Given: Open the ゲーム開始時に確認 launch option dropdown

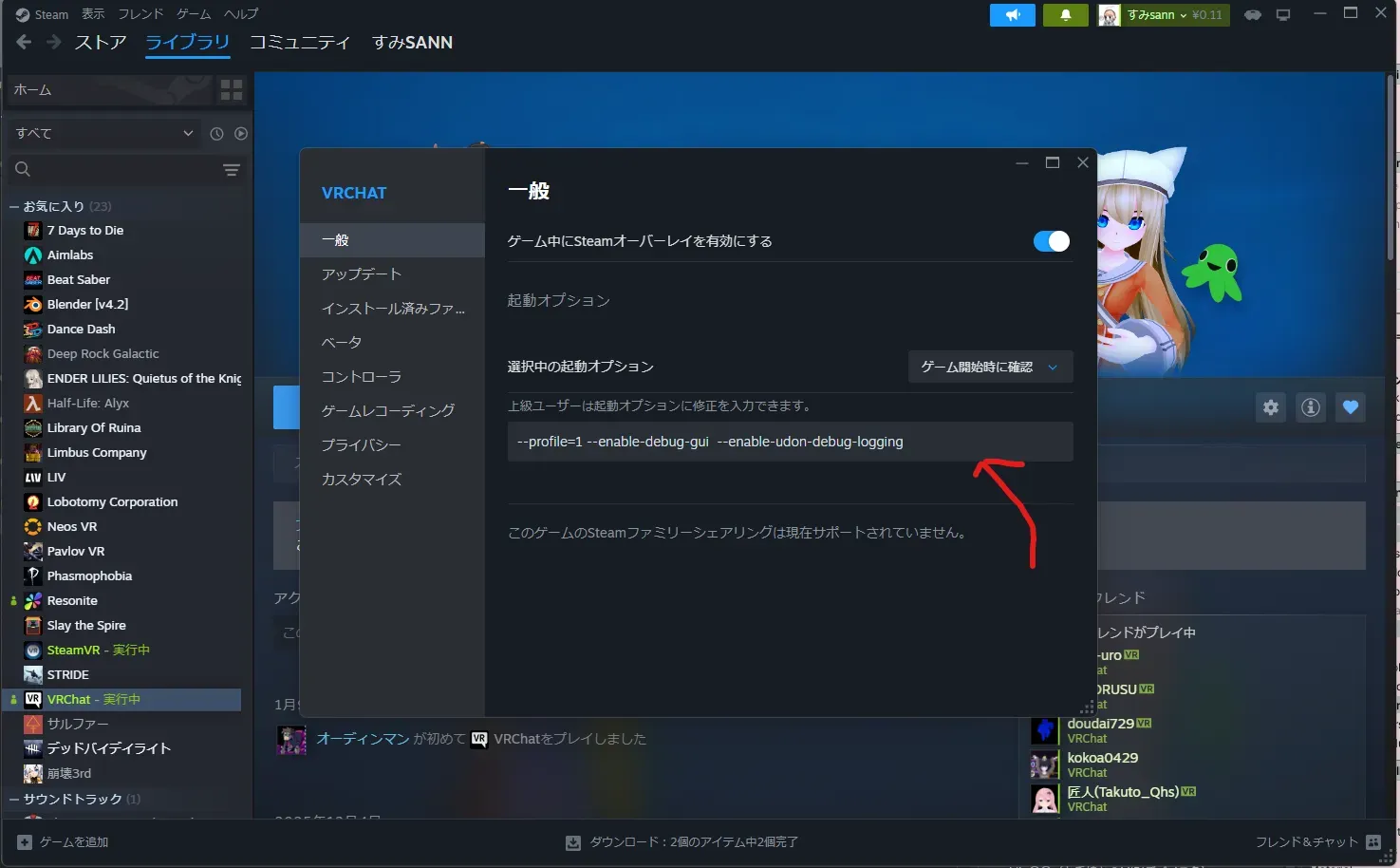Looking at the screenshot, I should tap(990, 368).
